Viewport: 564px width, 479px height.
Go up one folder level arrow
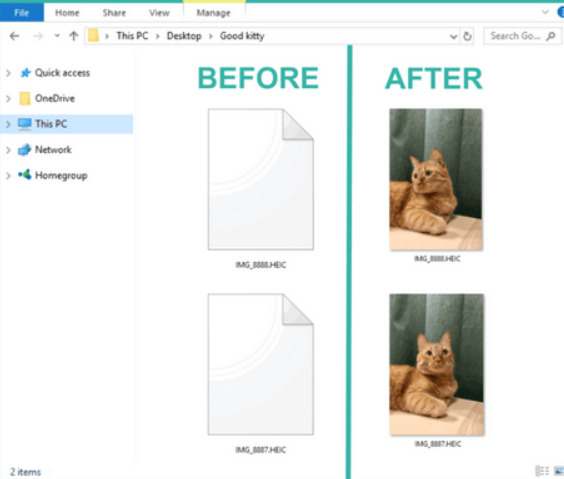pyautogui.click(x=74, y=36)
